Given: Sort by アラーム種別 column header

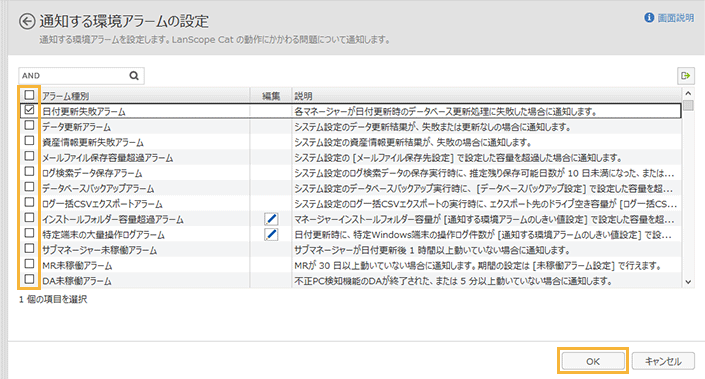Looking at the screenshot, I should click(66, 96).
